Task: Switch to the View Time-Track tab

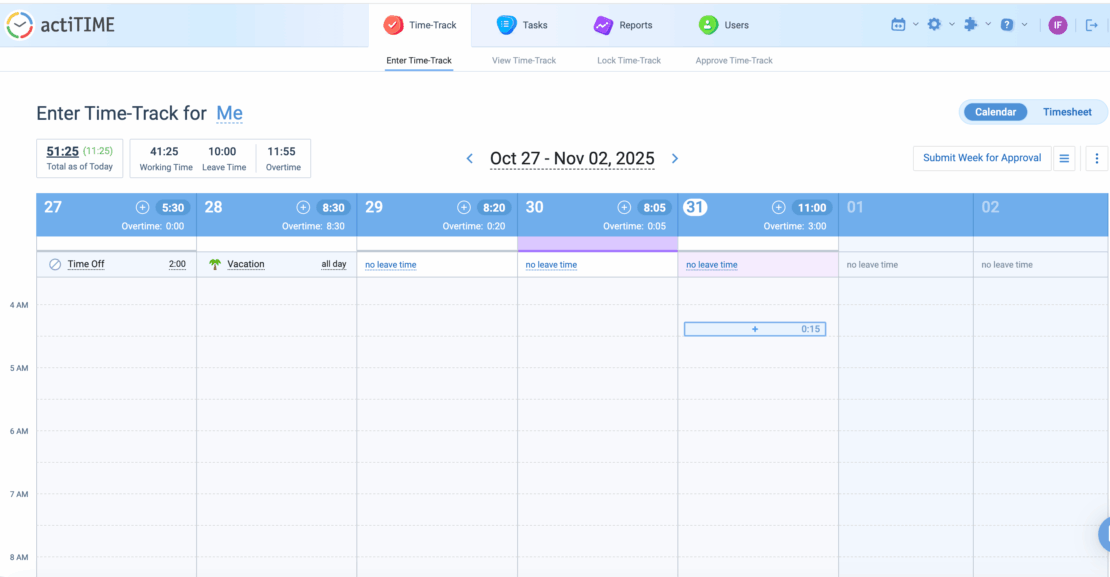Action: pyautogui.click(x=524, y=60)
